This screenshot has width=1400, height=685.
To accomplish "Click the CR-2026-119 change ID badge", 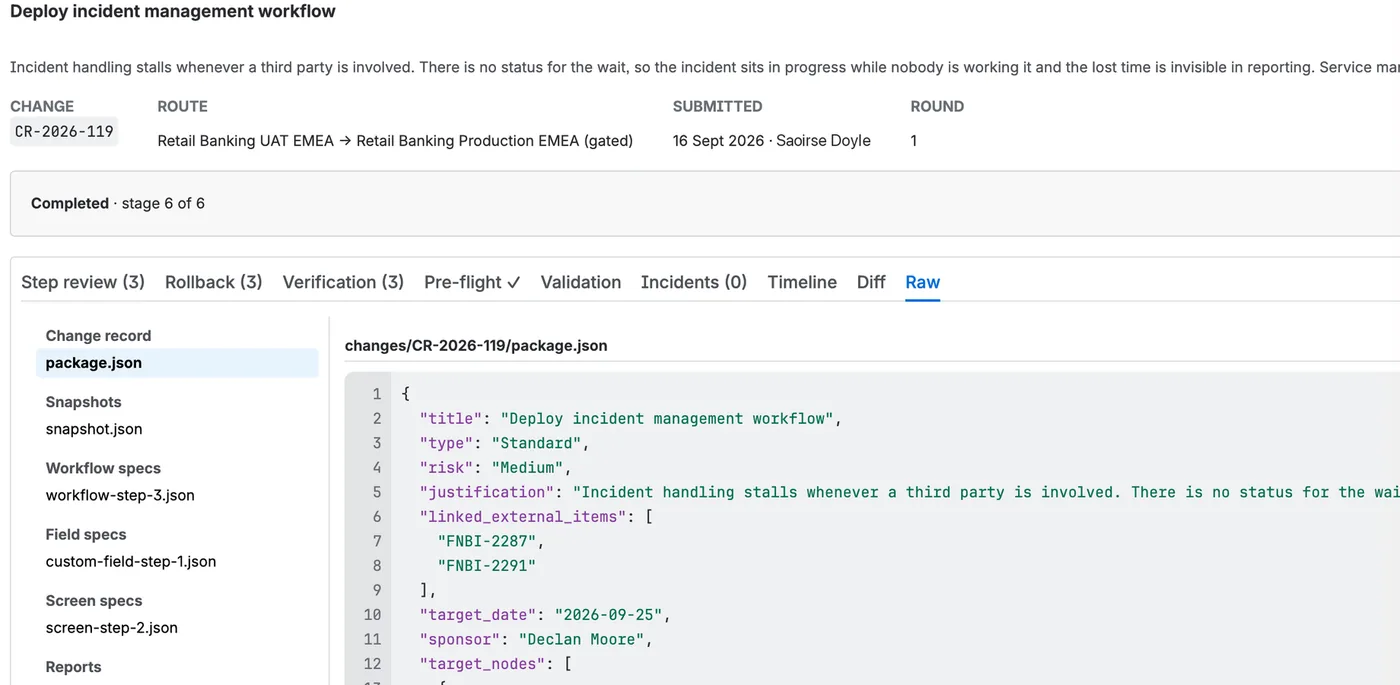I will [x=64, y=132].
